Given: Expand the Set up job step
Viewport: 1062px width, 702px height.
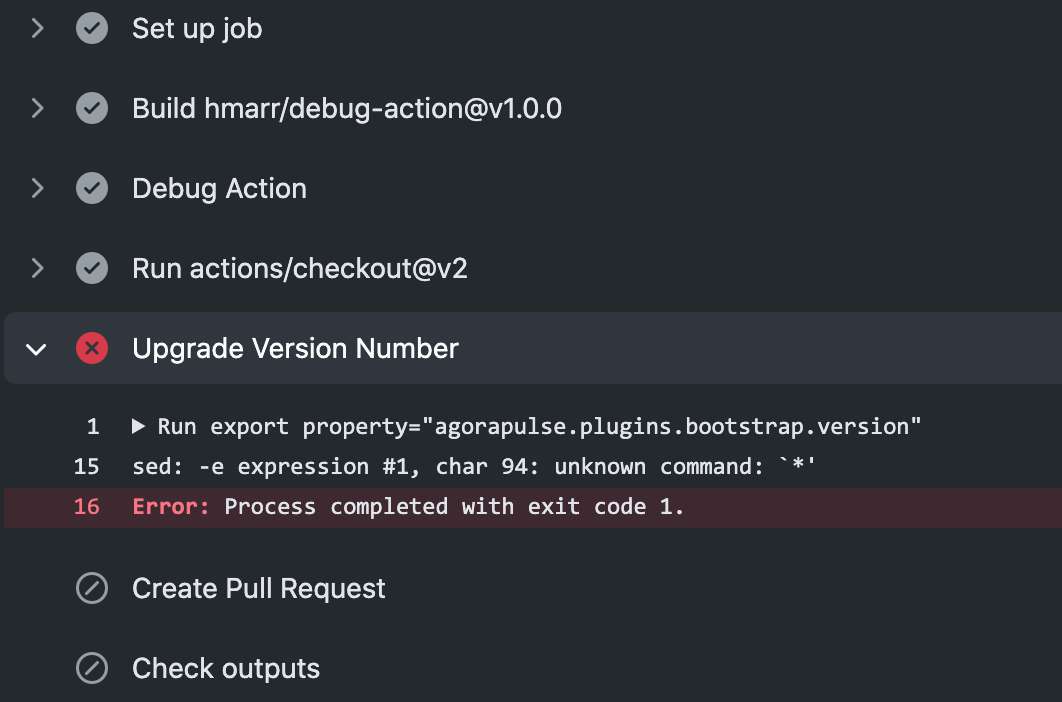Looking at the screenshot, I should [x=37, y=28].
